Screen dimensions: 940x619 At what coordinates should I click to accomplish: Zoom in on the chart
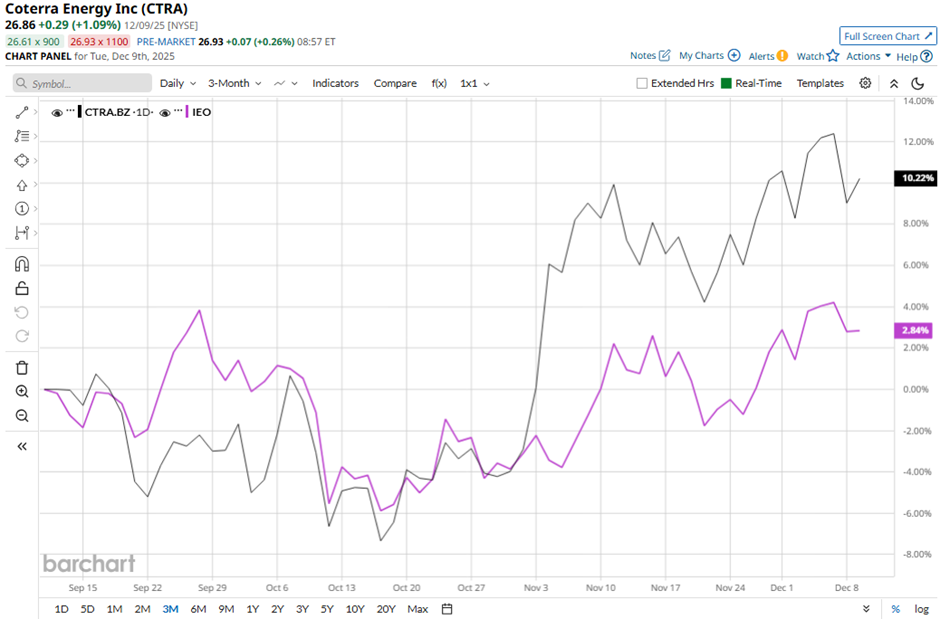click(22, 391)
